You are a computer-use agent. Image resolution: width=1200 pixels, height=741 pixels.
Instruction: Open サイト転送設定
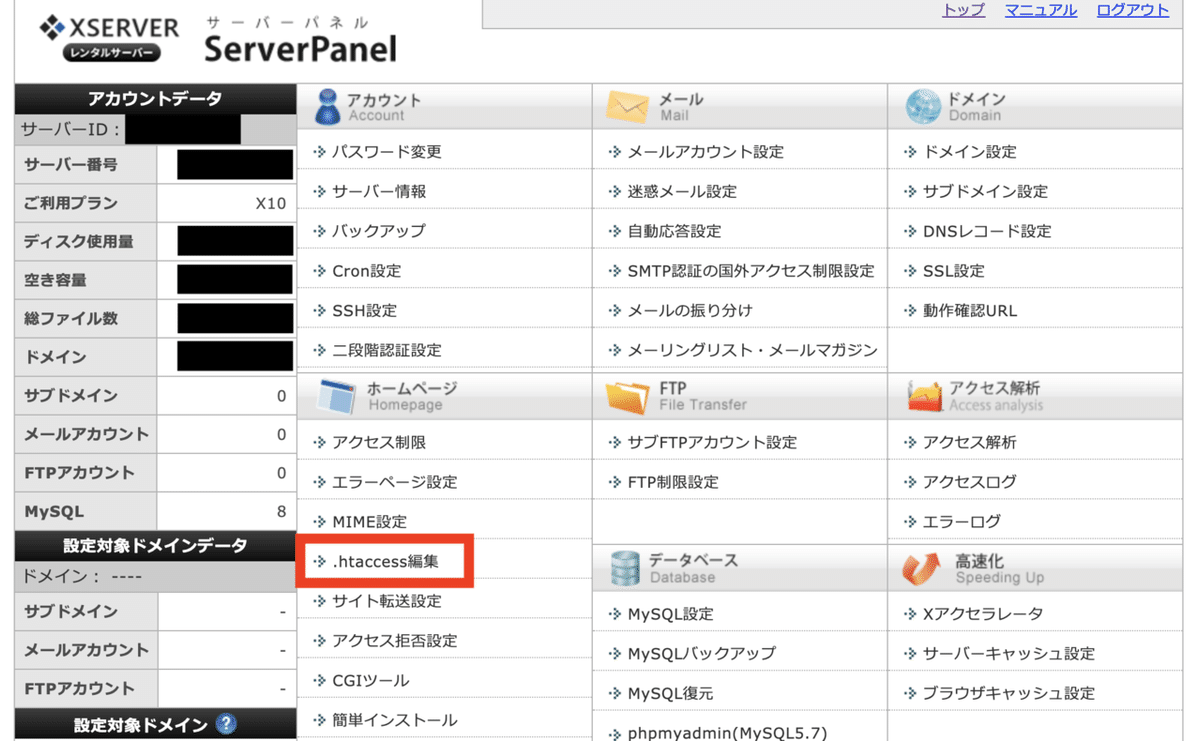click(x=387, y=601)
